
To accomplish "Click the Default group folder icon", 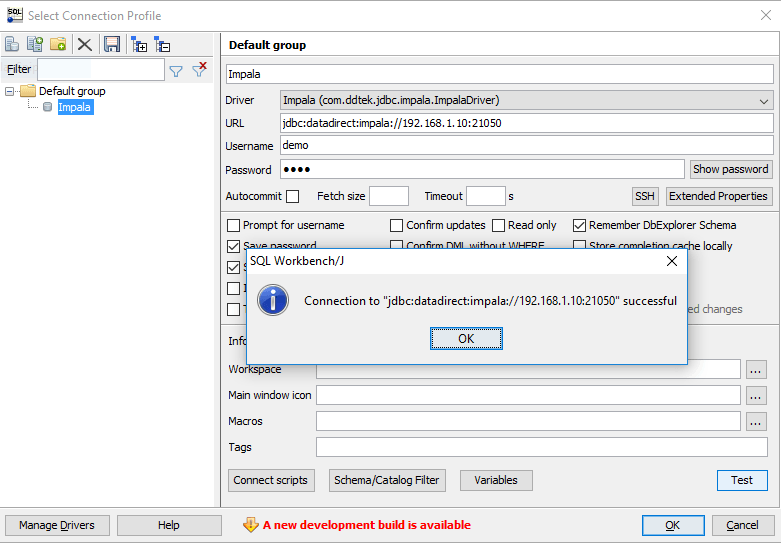I will (28, 91).
